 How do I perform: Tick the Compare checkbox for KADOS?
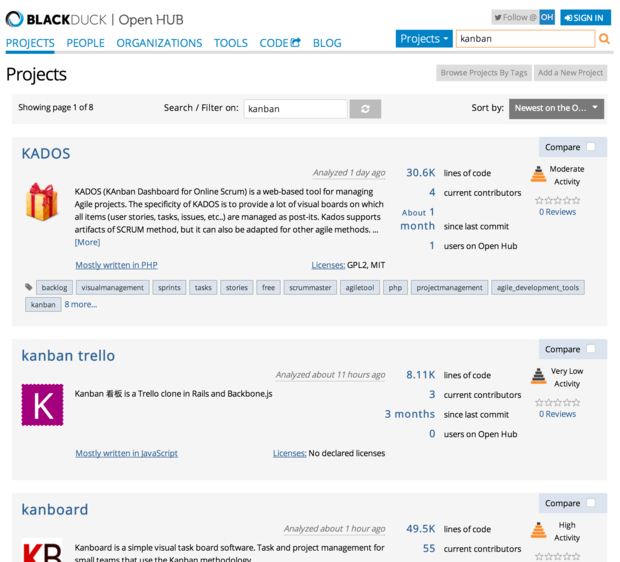tap(591, 147)
